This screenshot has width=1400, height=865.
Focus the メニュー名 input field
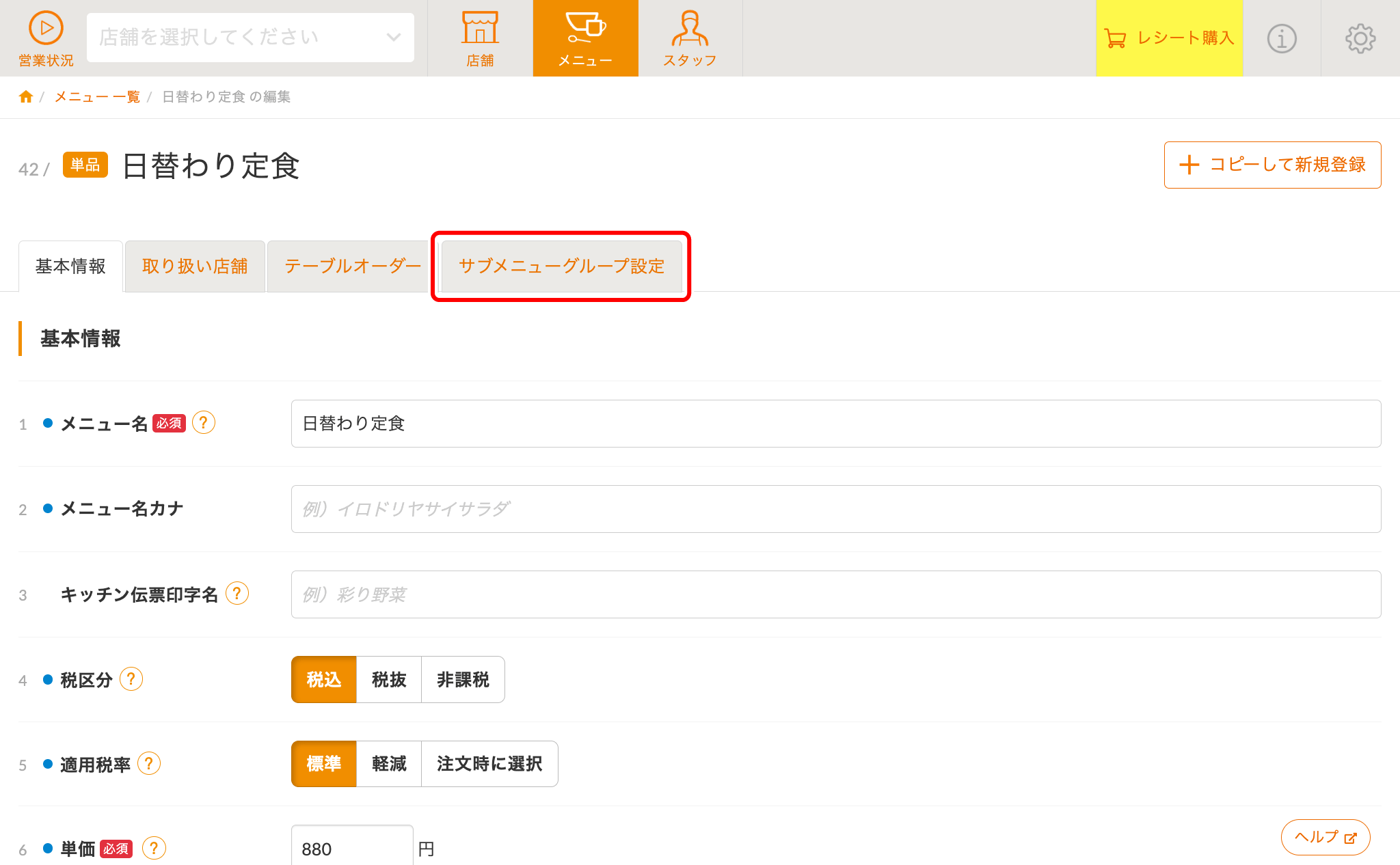click(836, 424)
